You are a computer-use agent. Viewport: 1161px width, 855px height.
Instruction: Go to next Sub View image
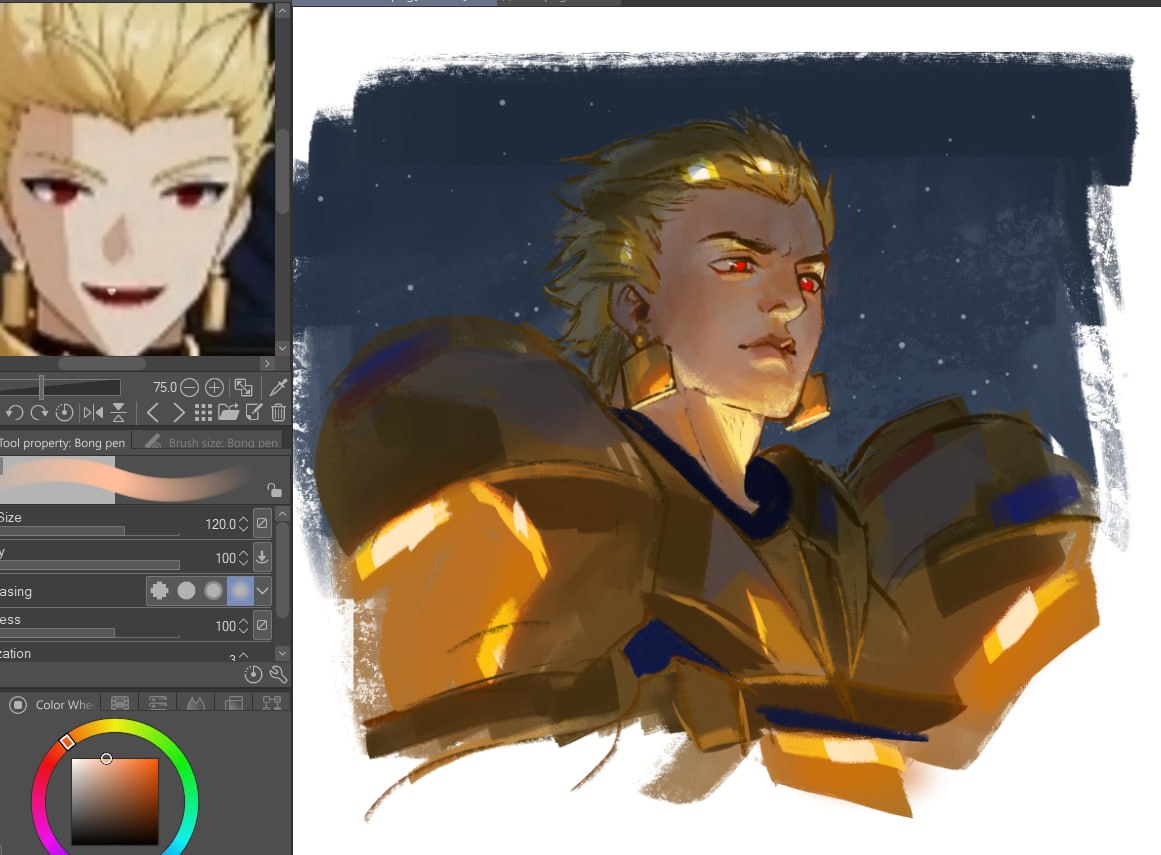178,412
